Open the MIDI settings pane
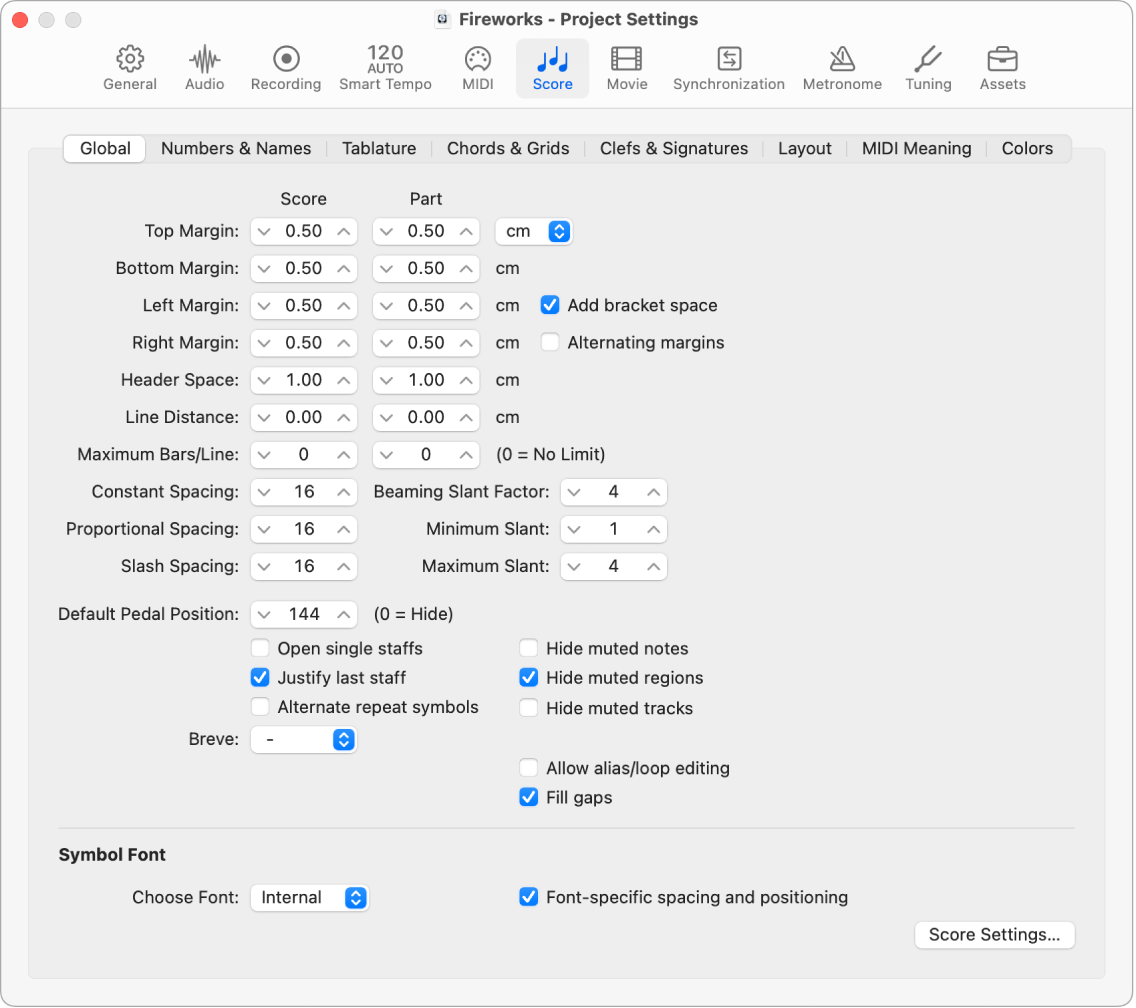The image size is (1136, 1008). pos(477,65)
